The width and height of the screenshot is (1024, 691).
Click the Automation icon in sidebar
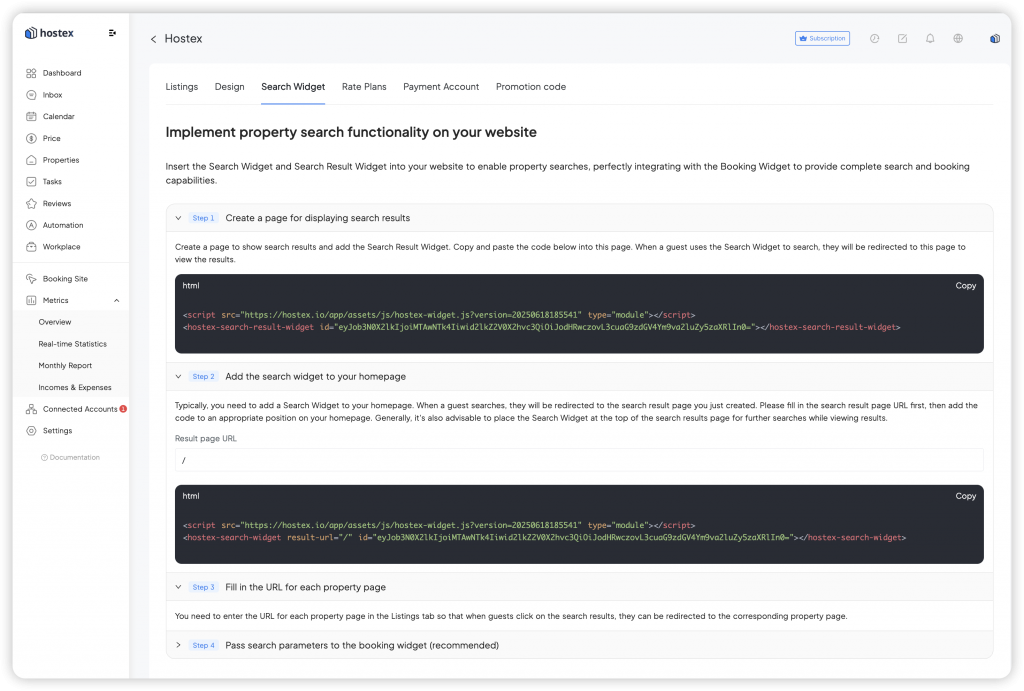point(31,225)
